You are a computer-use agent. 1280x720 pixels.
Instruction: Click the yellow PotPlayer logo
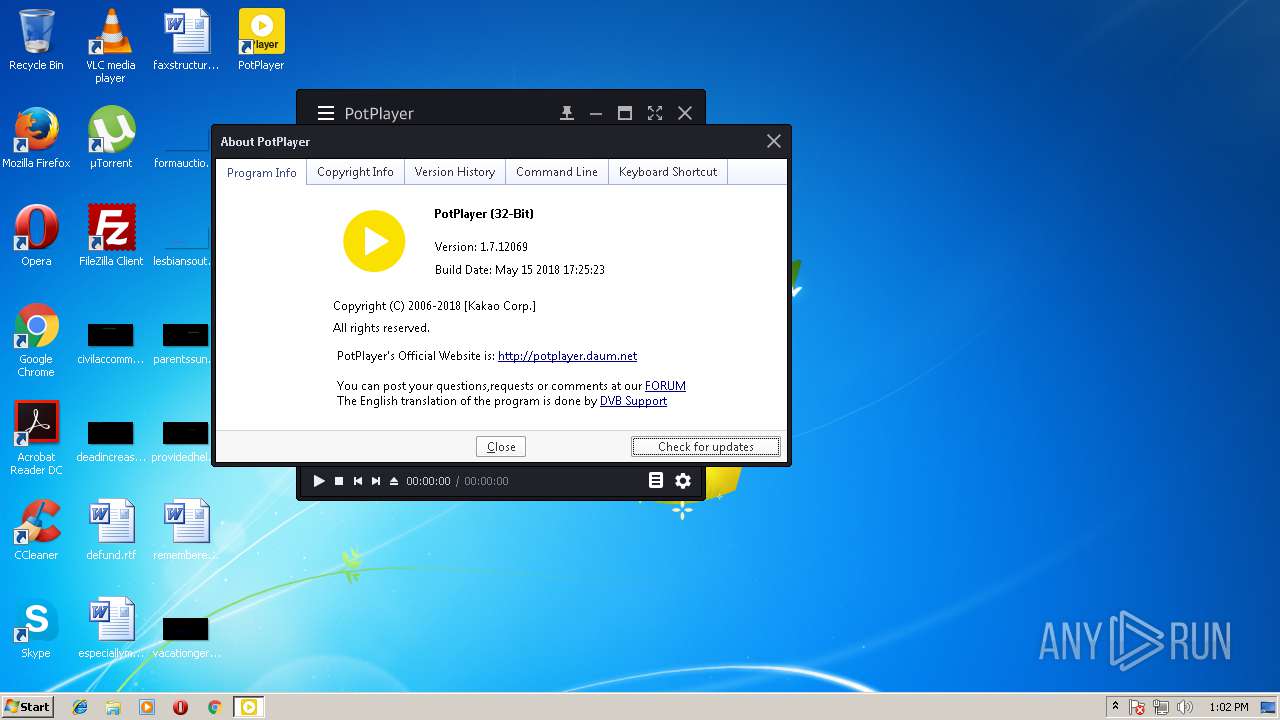pos(374,241)
